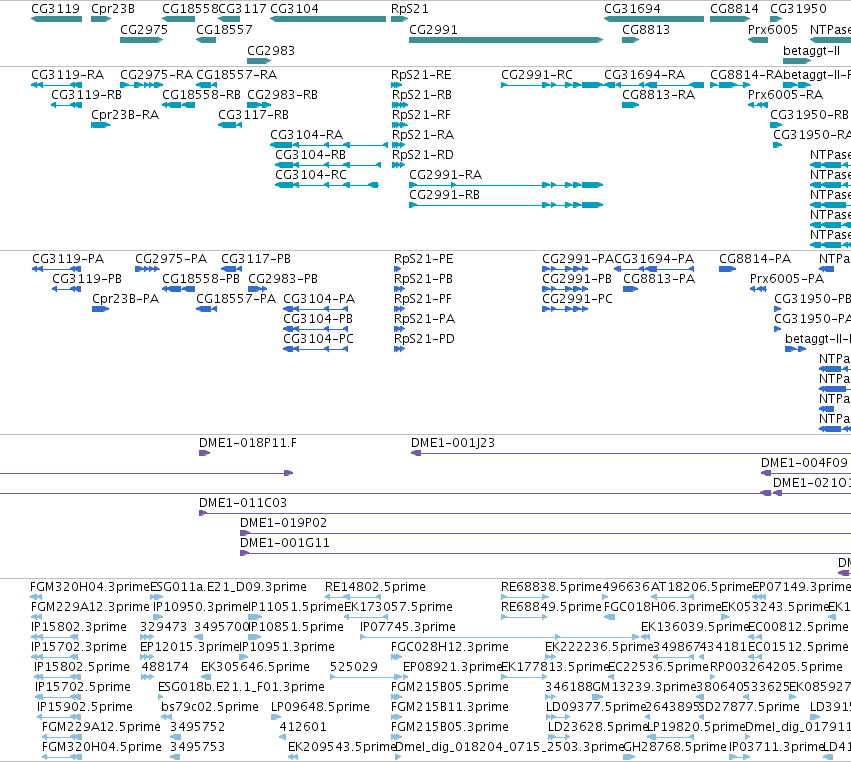Click the RE68838.5prime EST label
851x762 pixels.
551,587
